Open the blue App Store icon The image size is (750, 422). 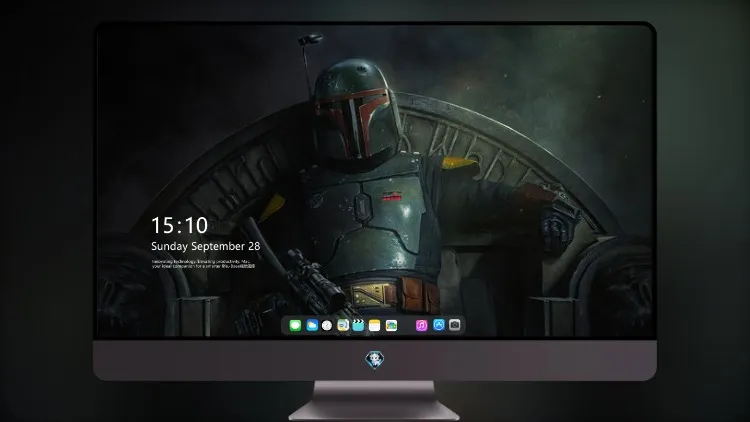(439, 325)
